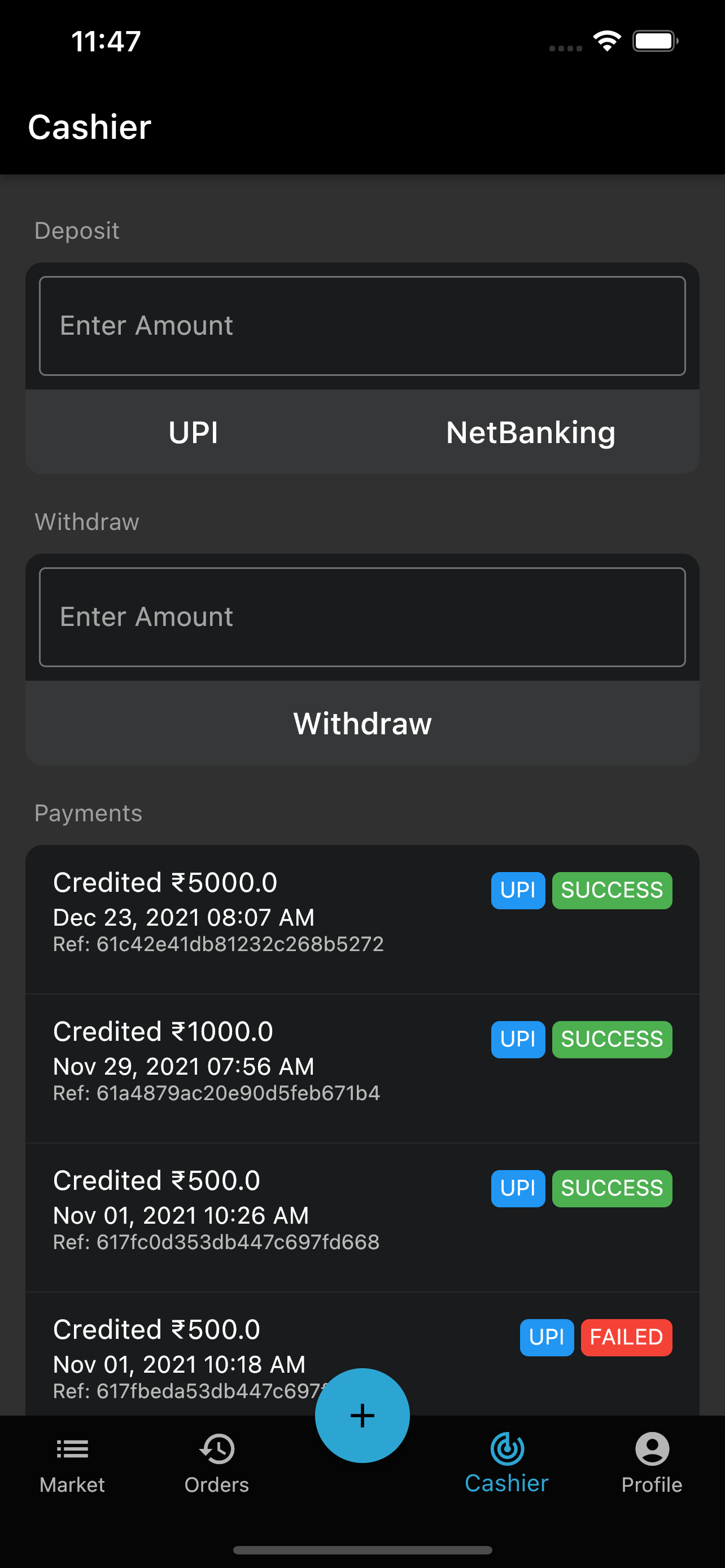
Task: Tap the Wi-Fi status icon
Action: pos(607,41)
